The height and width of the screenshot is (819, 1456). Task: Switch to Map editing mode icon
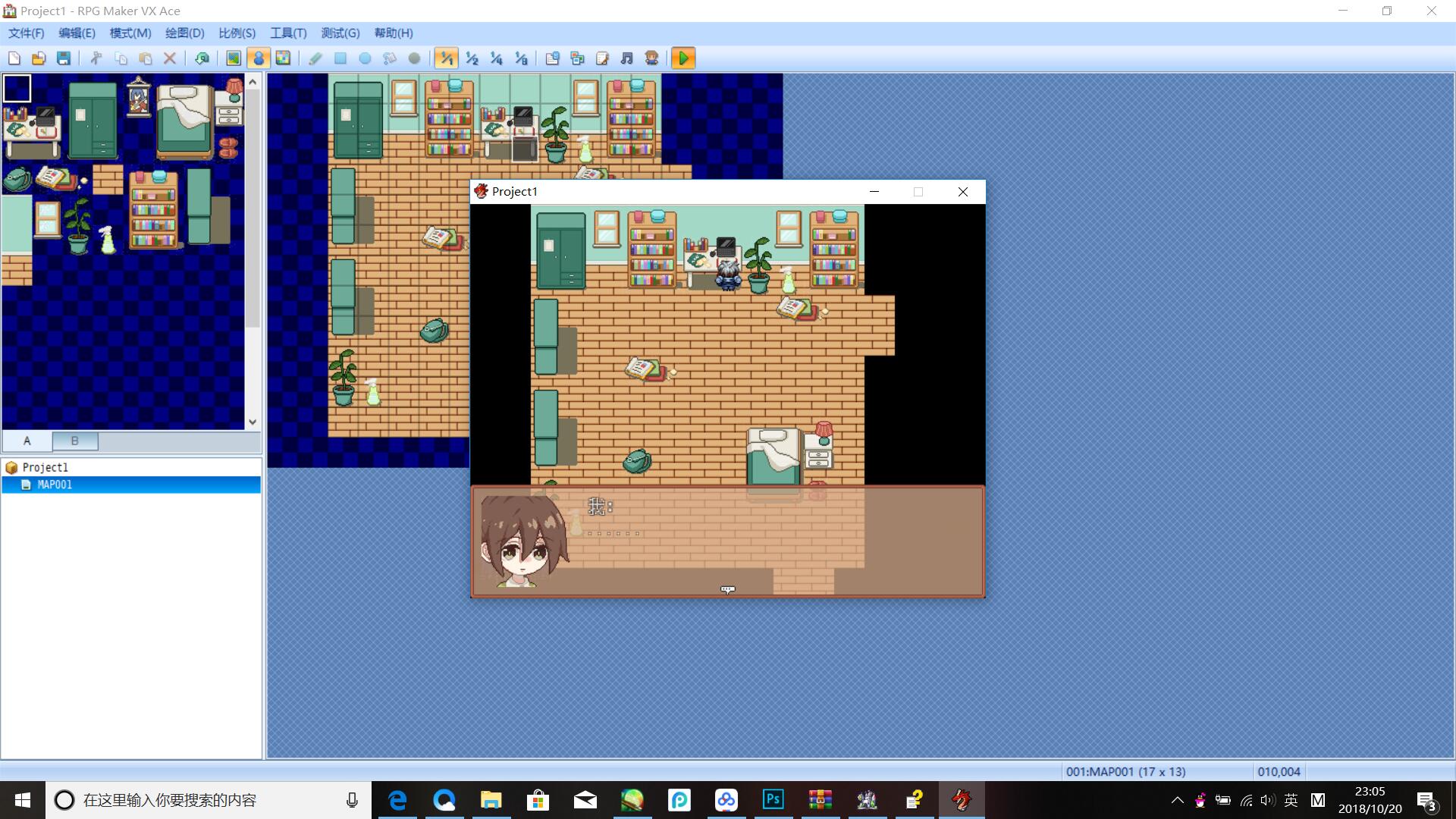tap(234, 58)
